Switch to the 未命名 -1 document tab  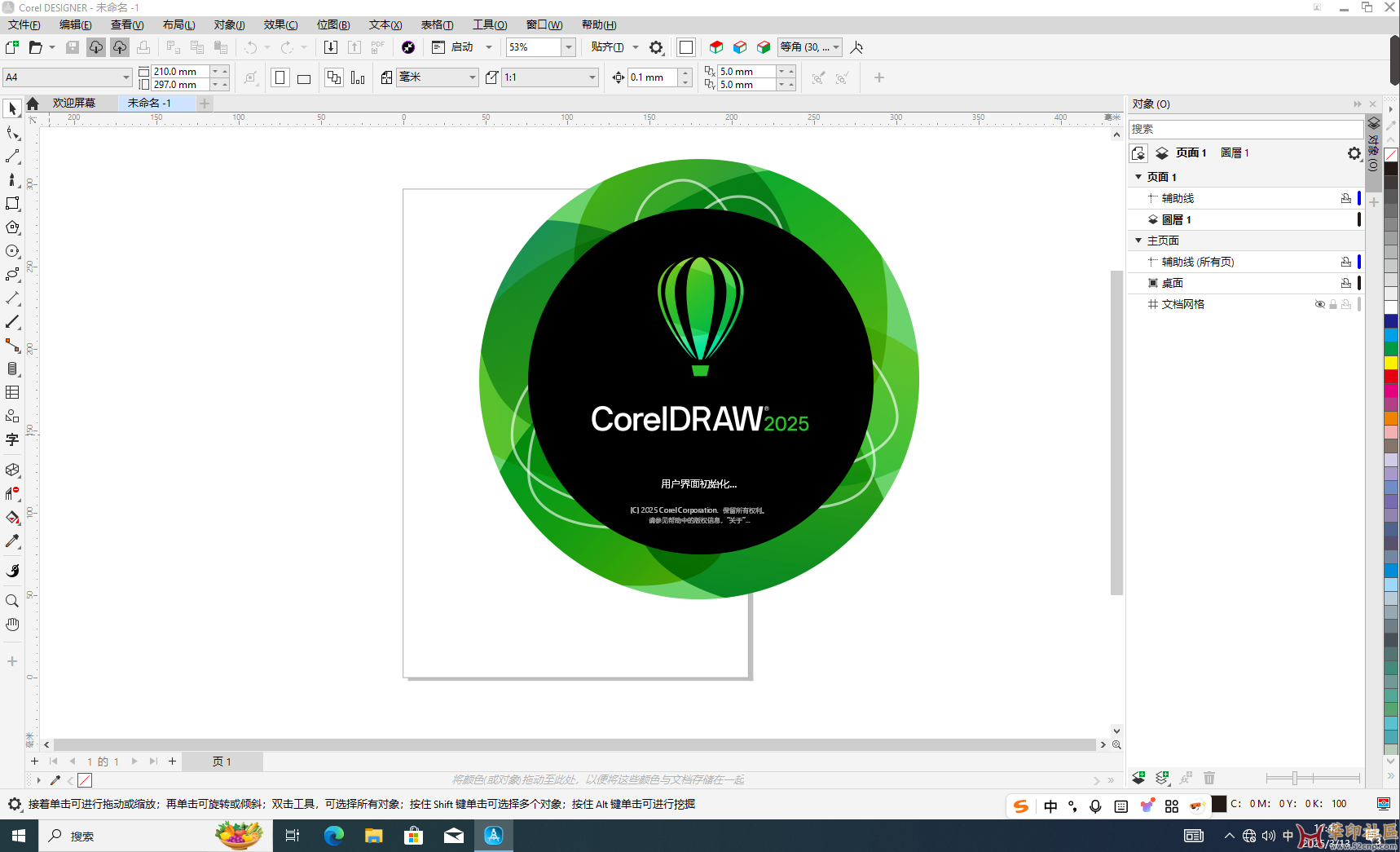pyautogui.click(x=156, y=104)
